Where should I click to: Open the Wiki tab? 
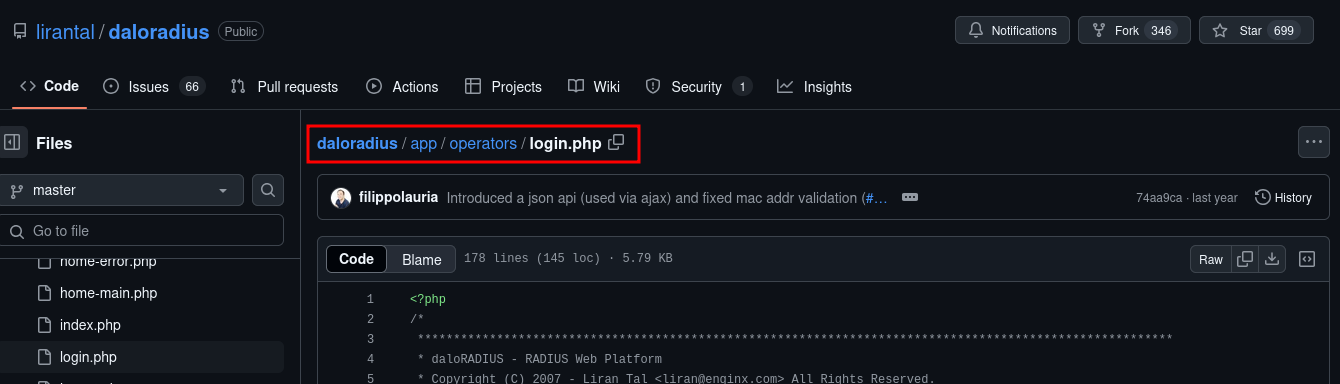[x=594, y=86]
